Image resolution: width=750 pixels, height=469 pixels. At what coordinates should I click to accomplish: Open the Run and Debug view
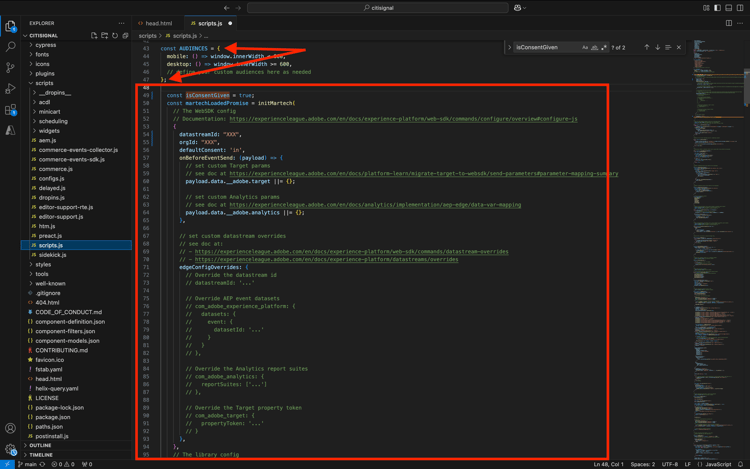(x=11, y=89)
